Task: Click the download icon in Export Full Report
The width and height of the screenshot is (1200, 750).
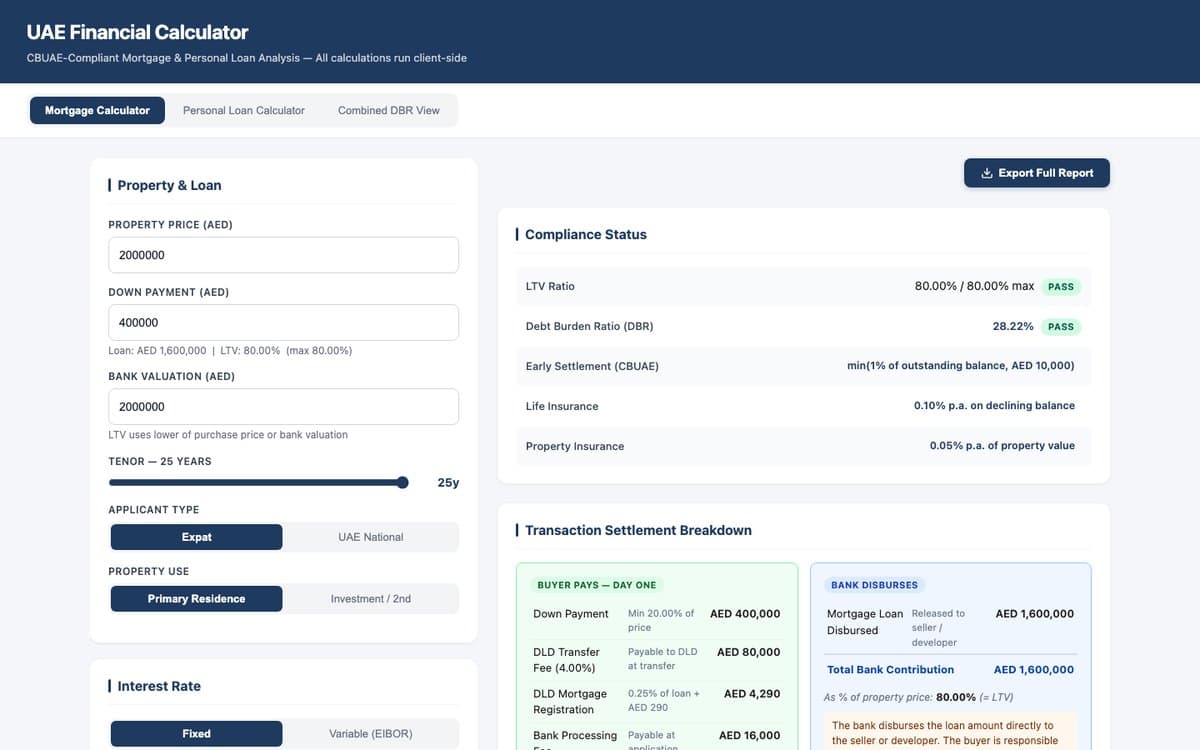Action: (x=987, y=173)
